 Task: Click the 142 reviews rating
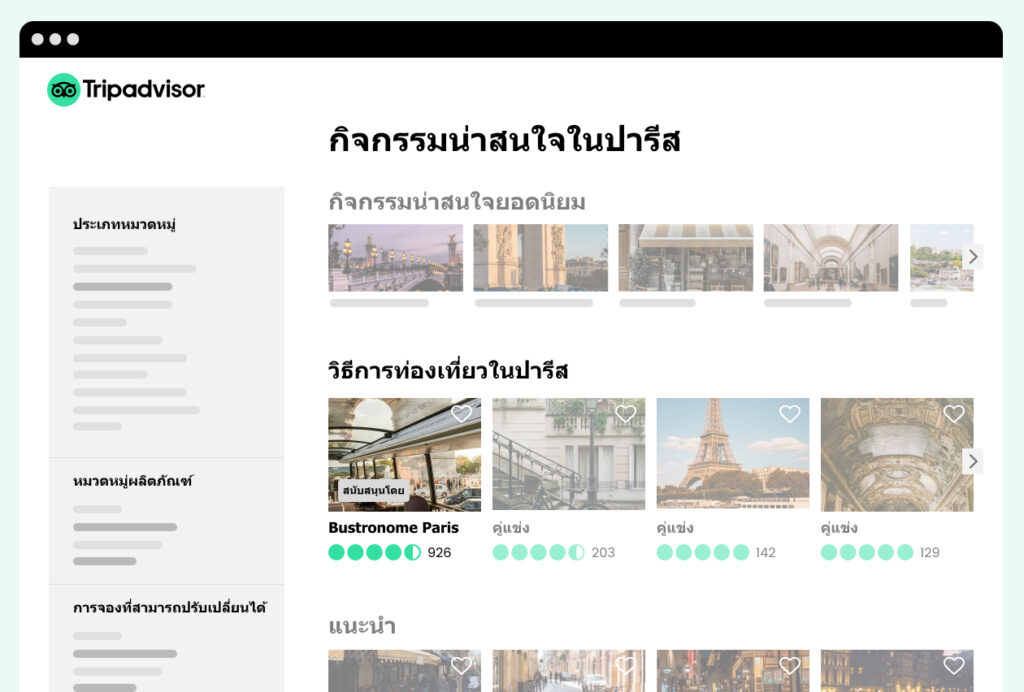pyautogui.click(x=716, y=552)
